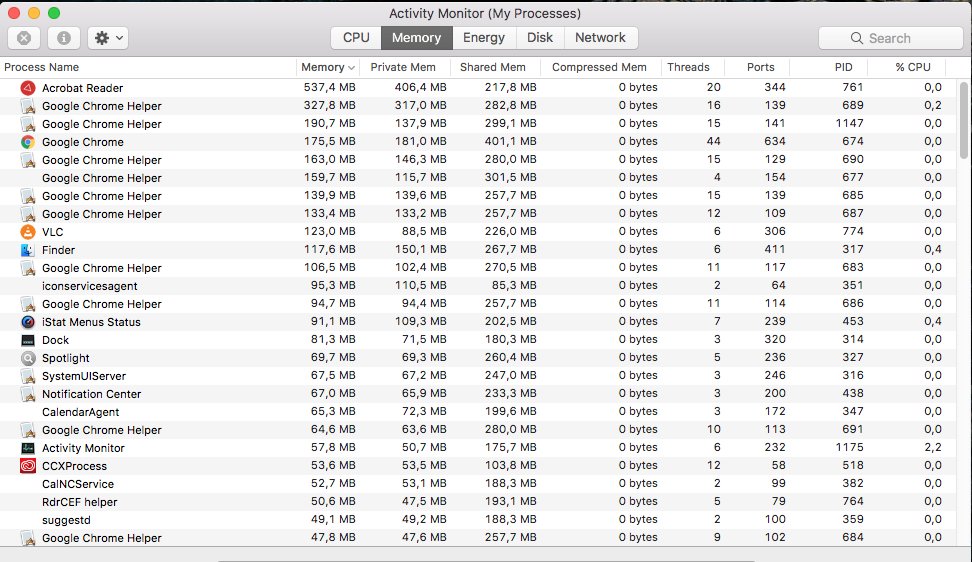
Task: Select the Memory tab
Action: point(417,38)
